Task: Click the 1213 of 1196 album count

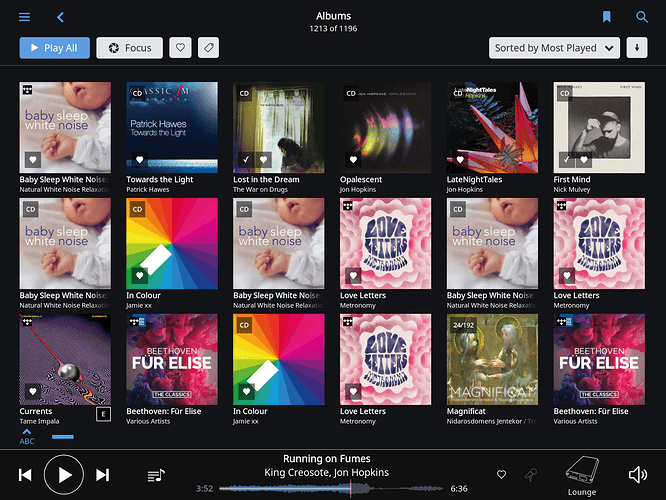Action: (333, 28)
